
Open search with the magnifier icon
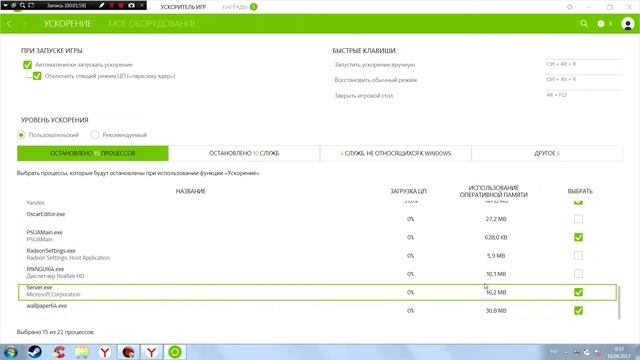point(584,24)
